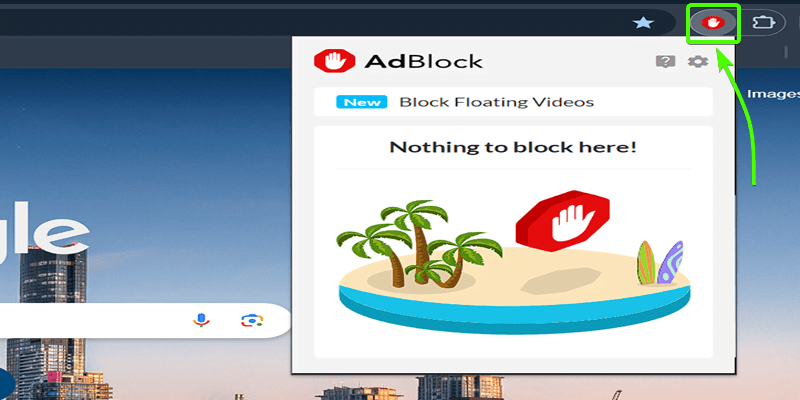Click the AdBlock red hand logo in popup header
Viewport: 800px width, 400px height.
(x=334, y=61)
